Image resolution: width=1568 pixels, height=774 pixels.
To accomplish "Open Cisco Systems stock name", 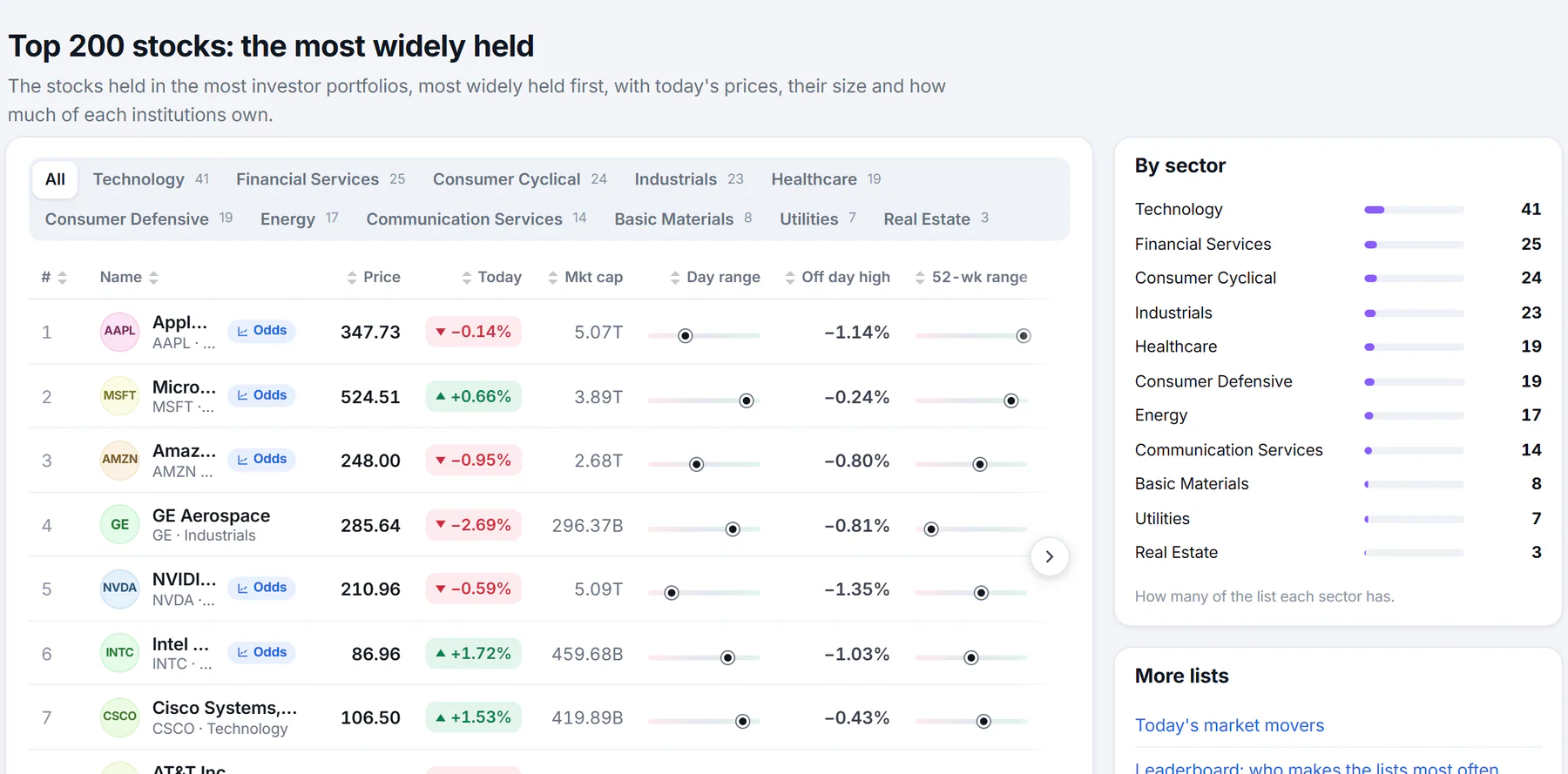I will point(225,708).
